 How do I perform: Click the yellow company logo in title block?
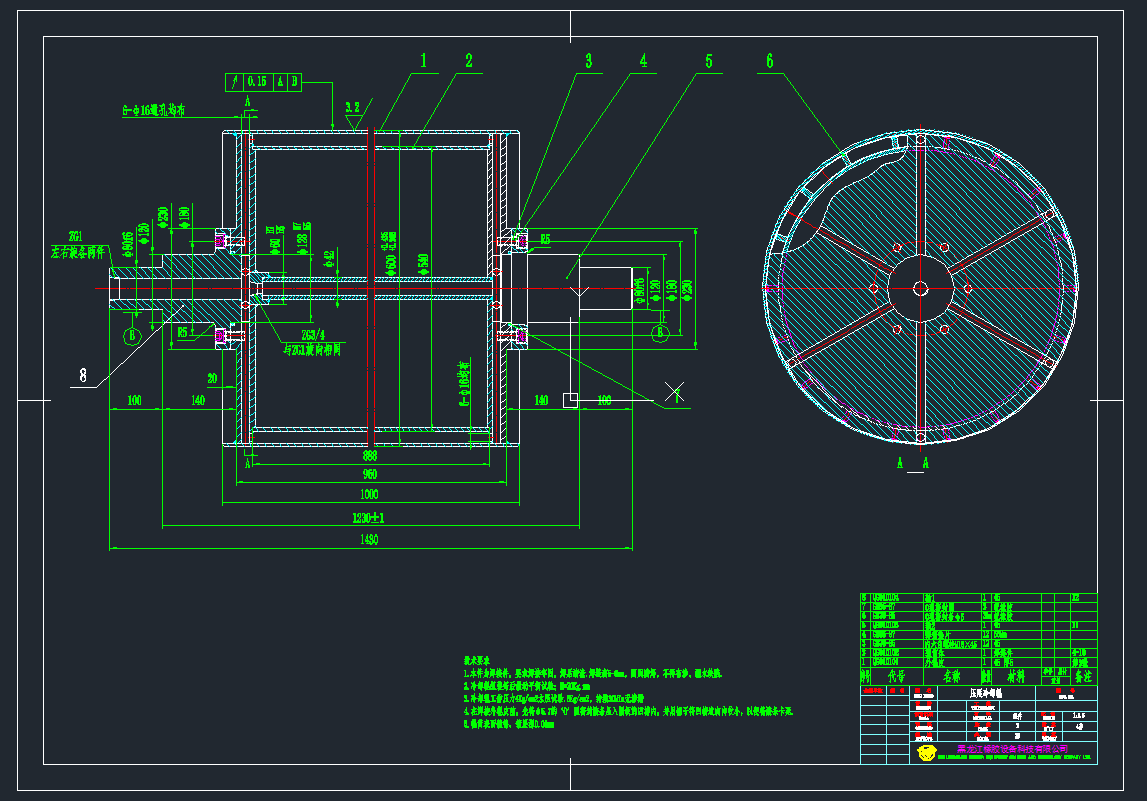(x=926, y=749)
